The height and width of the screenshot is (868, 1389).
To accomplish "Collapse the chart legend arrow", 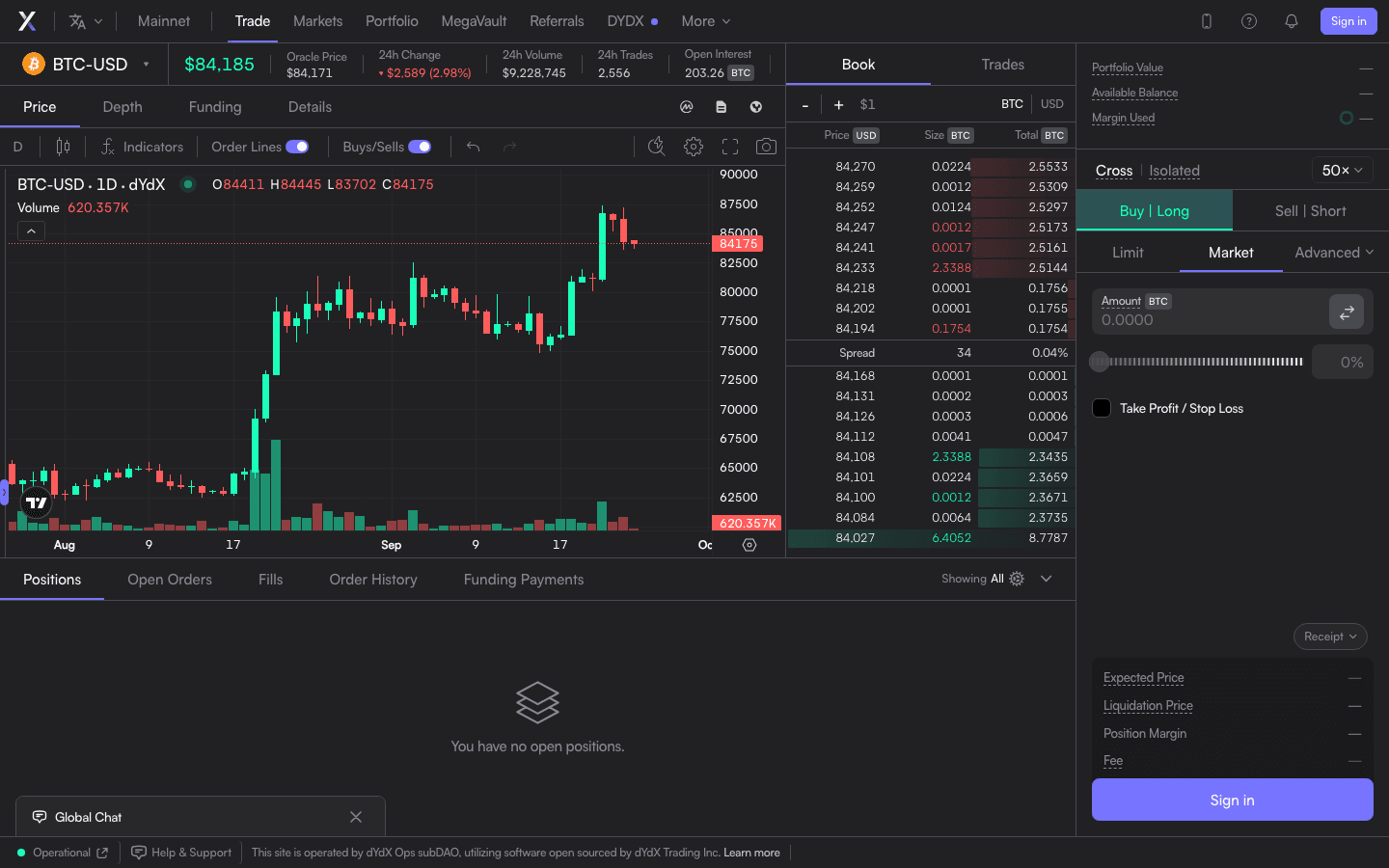I will 31,231.
